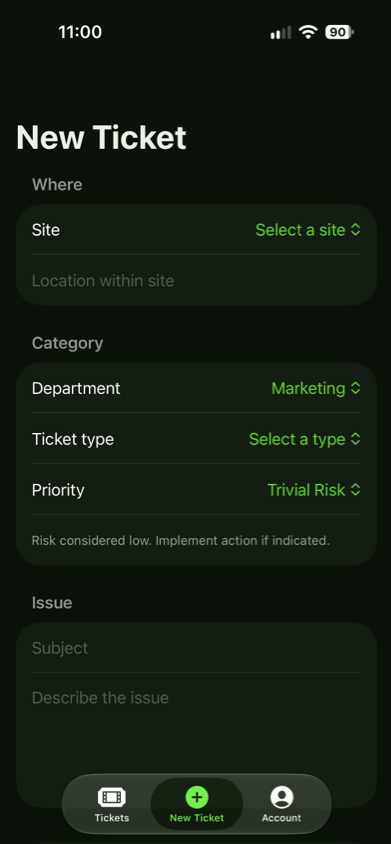
Task: Tap the Wi-Fi status icon
Action: (x=309, y=32)
